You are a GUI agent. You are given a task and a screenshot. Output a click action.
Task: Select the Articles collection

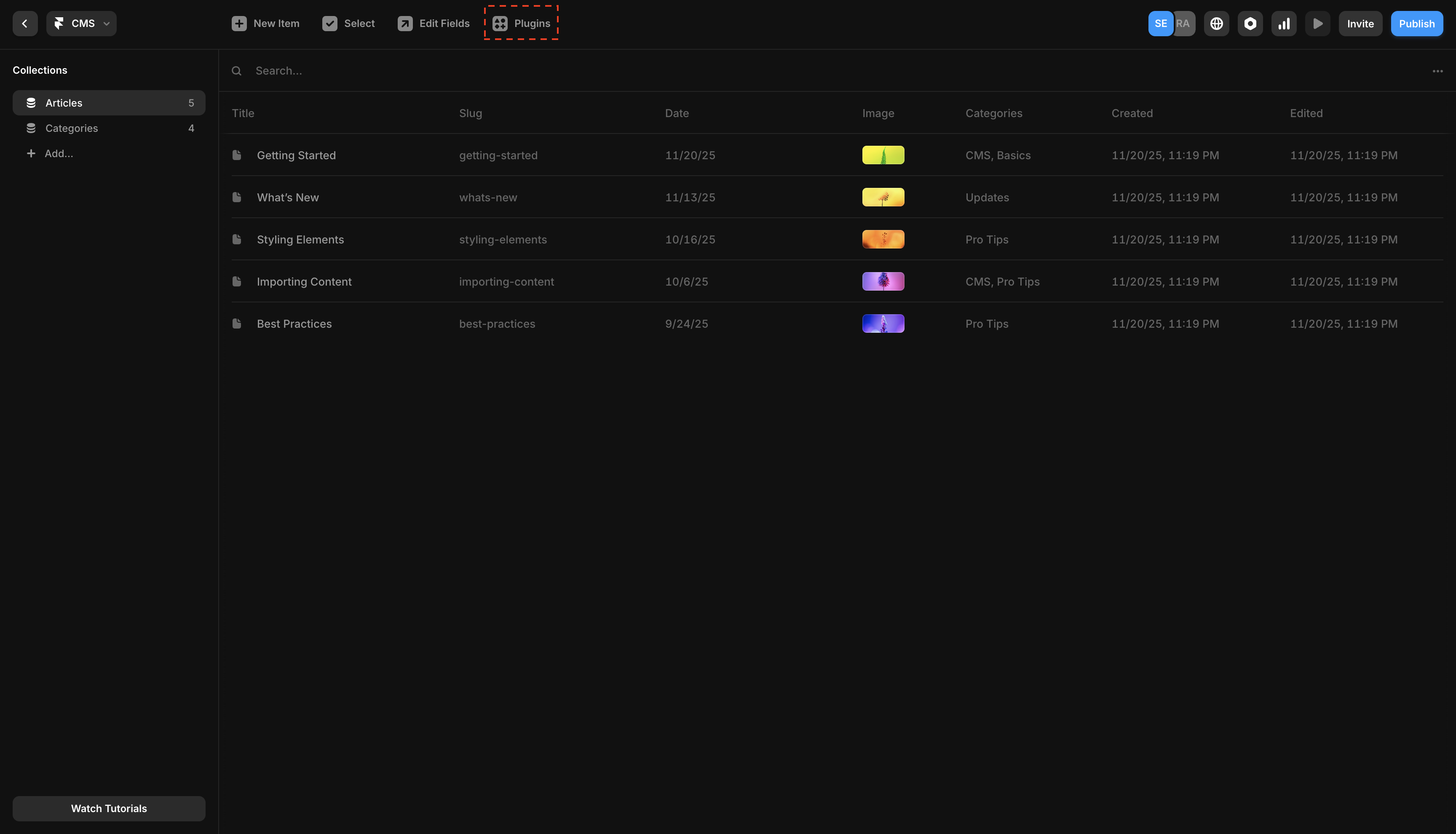click(64, 102)
